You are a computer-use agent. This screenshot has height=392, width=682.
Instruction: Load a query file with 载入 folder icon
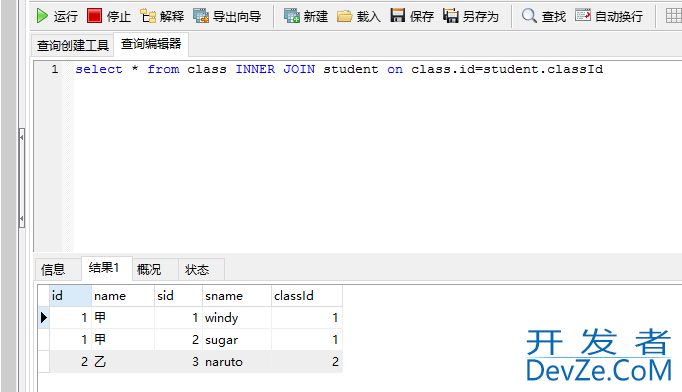(x=344, y=16)
